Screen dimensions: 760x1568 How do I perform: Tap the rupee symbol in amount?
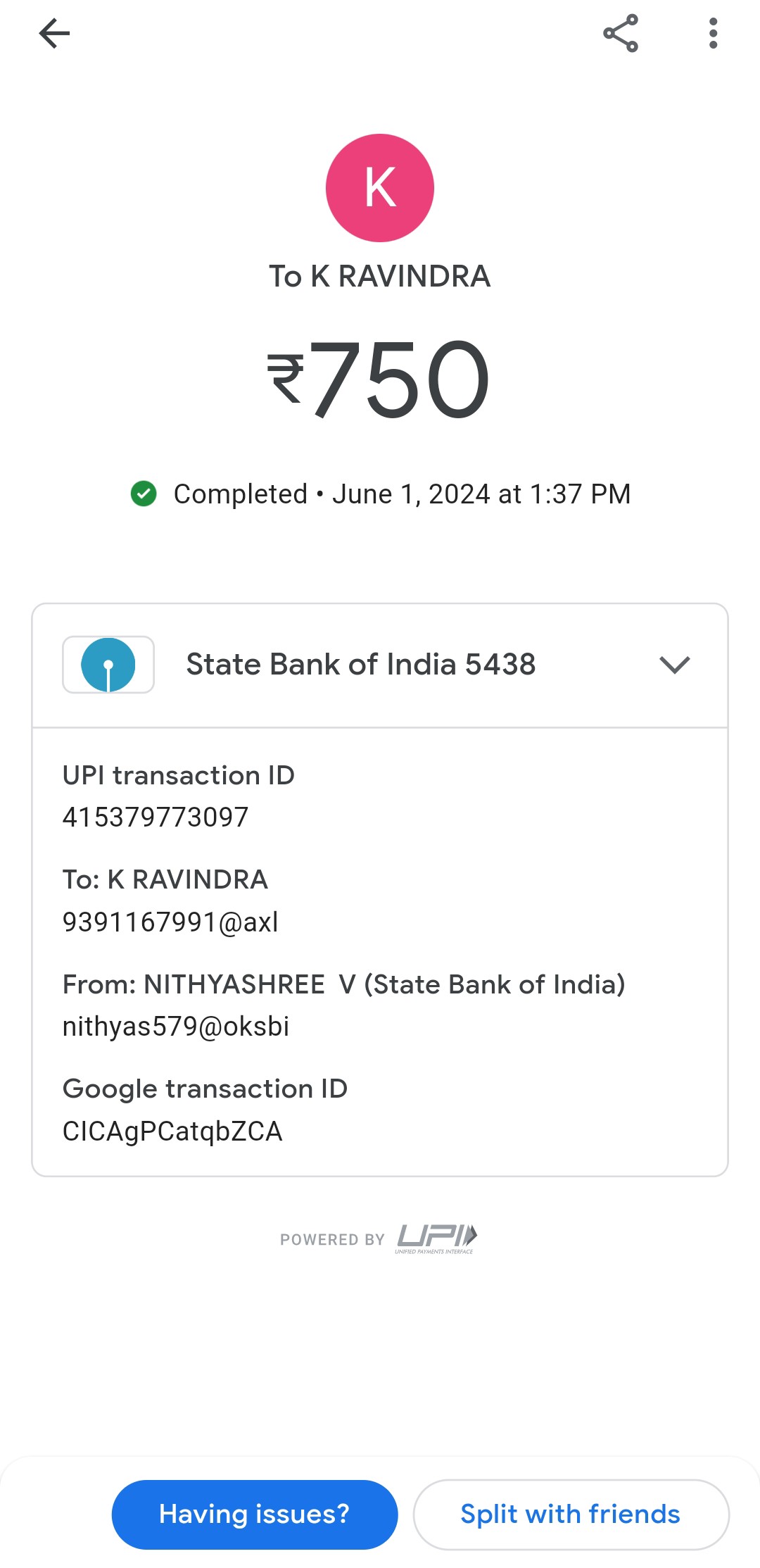pos(286,379)
